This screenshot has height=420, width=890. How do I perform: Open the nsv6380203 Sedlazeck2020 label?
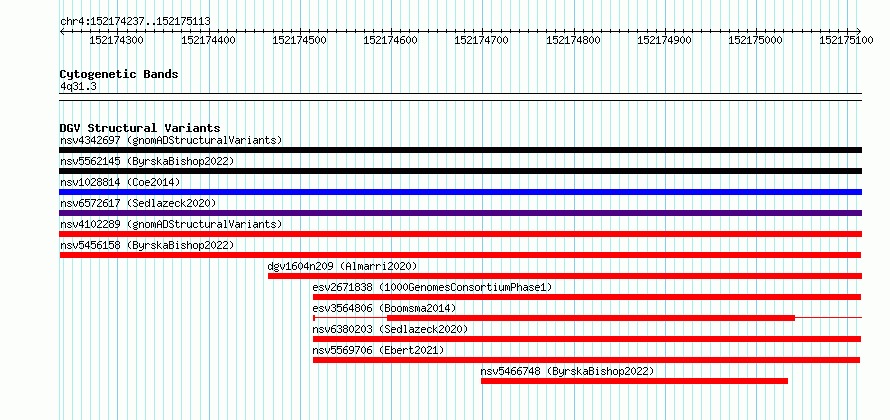(x=391, y=329)
